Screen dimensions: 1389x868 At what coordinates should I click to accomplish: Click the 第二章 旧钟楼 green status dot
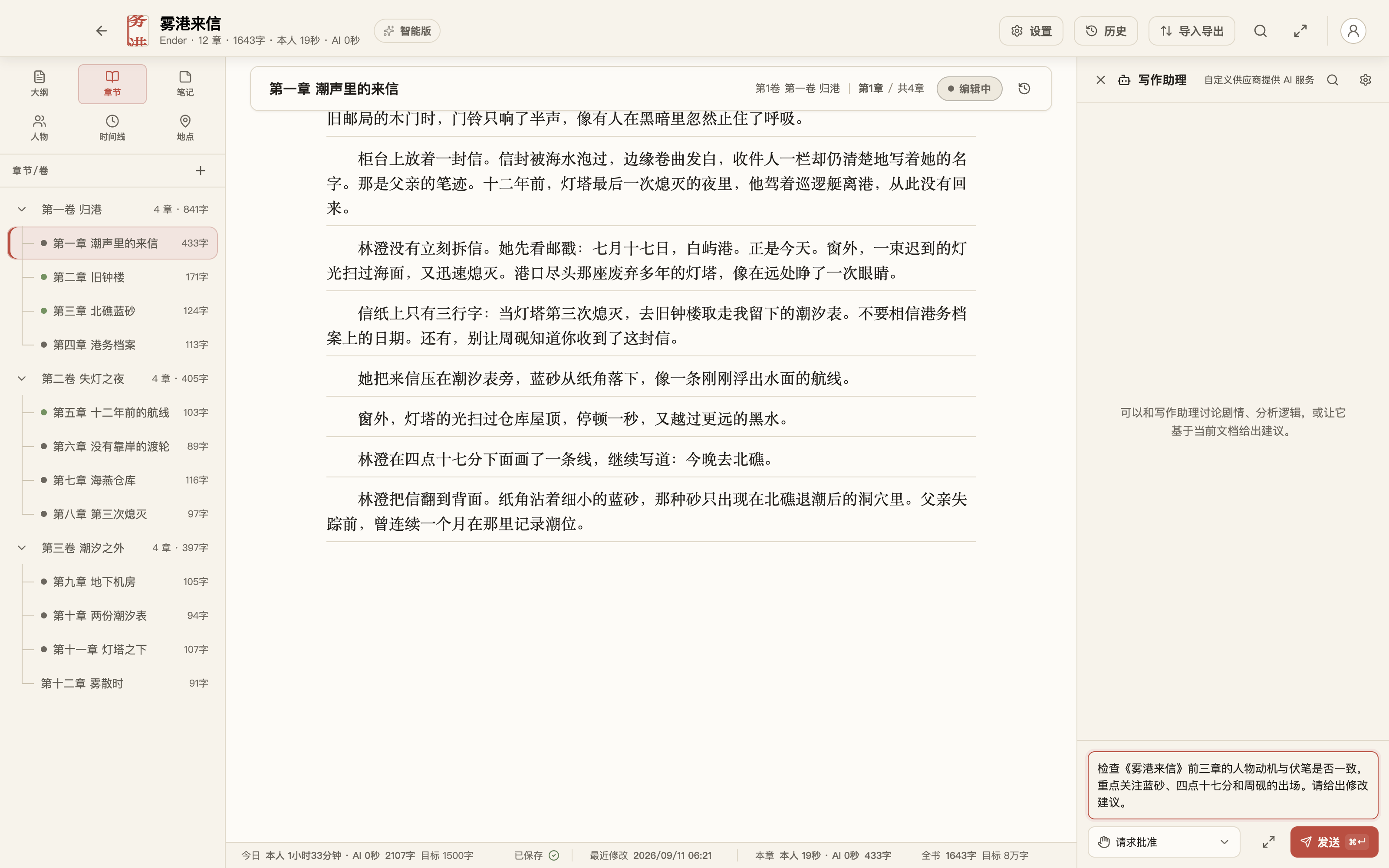tap(43, 277)
